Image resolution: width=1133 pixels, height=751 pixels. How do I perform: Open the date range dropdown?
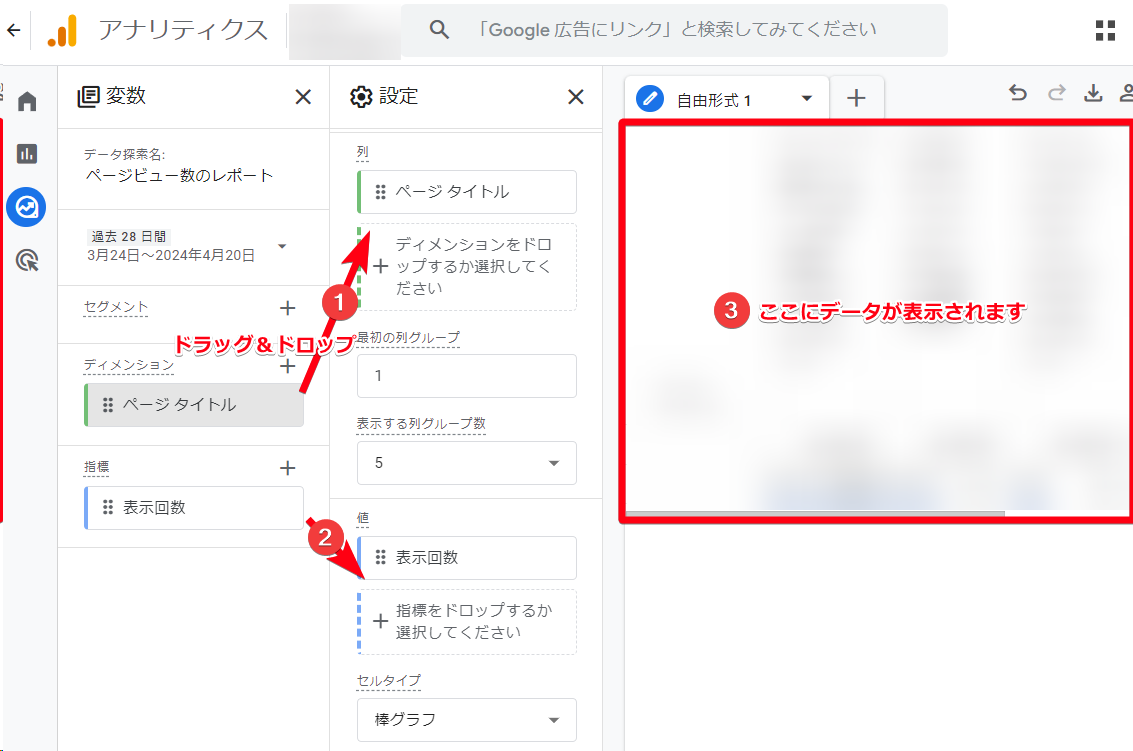pos(283,246)
